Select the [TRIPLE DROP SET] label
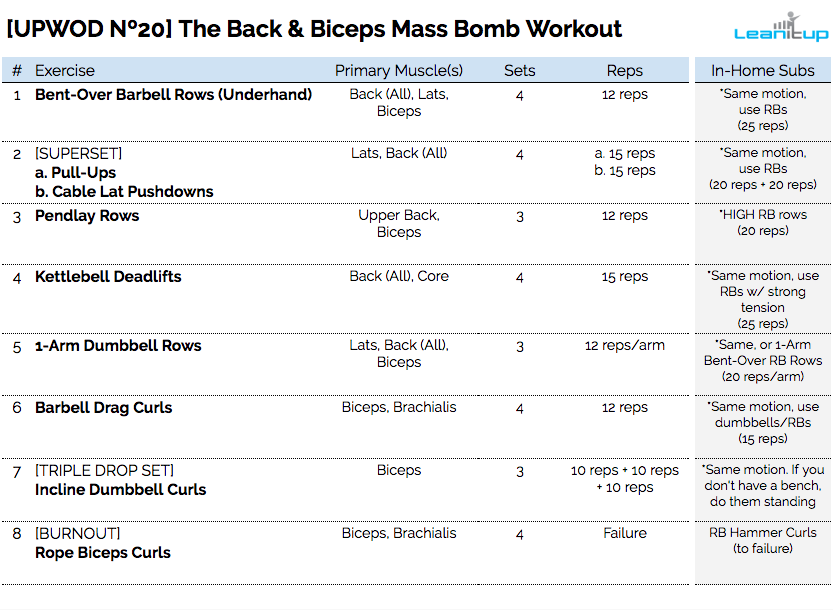The width and height of the screenshot is (833, 610). pos(104,471)
